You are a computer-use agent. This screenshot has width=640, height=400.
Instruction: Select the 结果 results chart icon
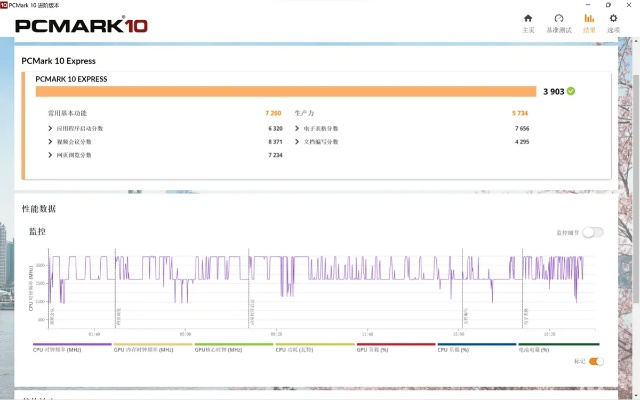pyautogui.click(x=589, y=22)
